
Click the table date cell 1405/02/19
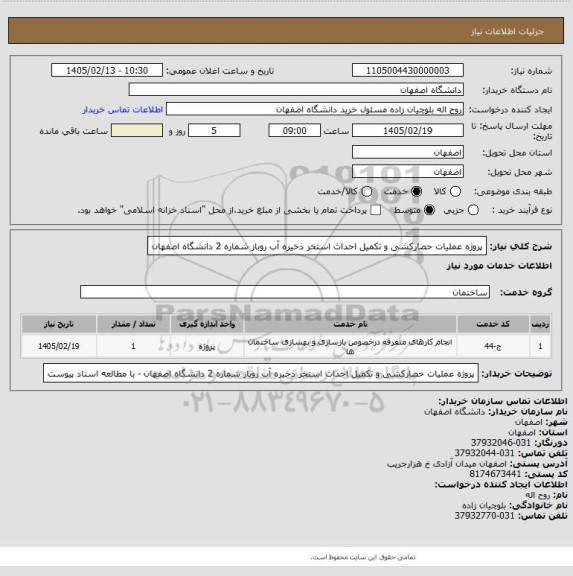pos(59,346)
